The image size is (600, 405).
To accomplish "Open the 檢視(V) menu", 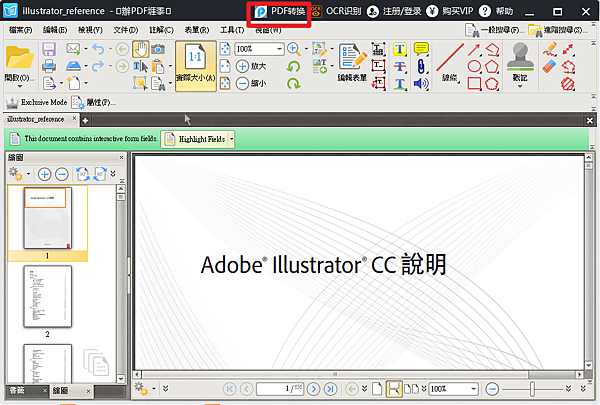I will click(90, 30).
